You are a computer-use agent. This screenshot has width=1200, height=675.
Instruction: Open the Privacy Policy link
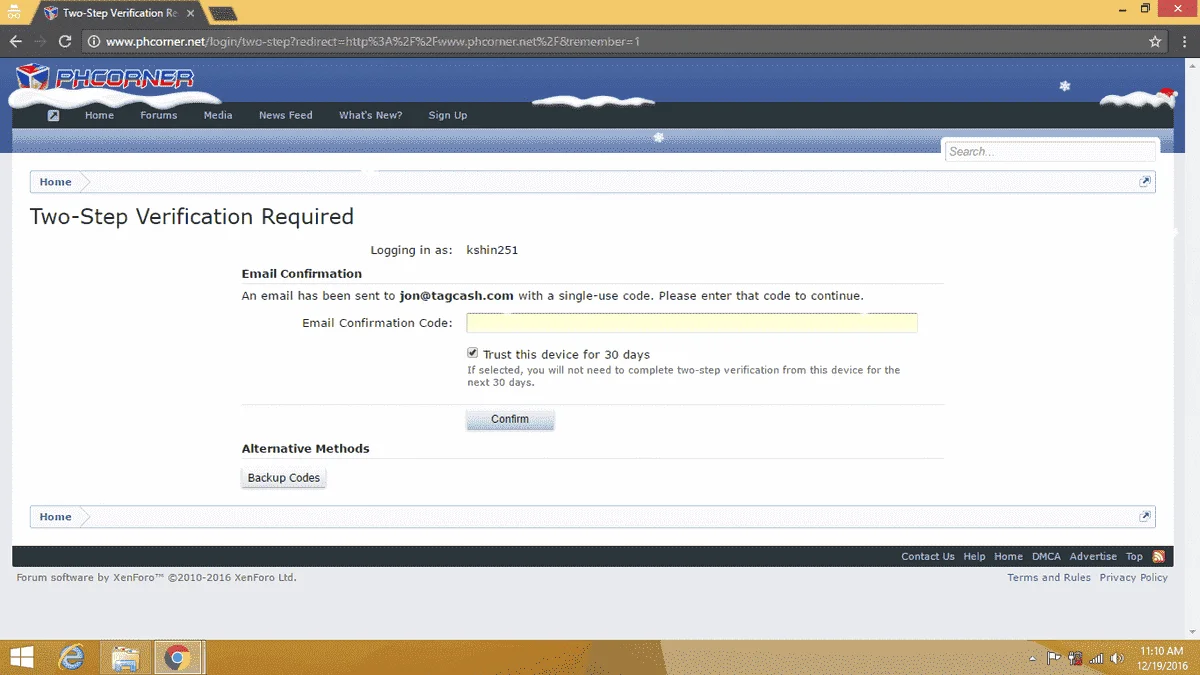tap(1134, 578)
